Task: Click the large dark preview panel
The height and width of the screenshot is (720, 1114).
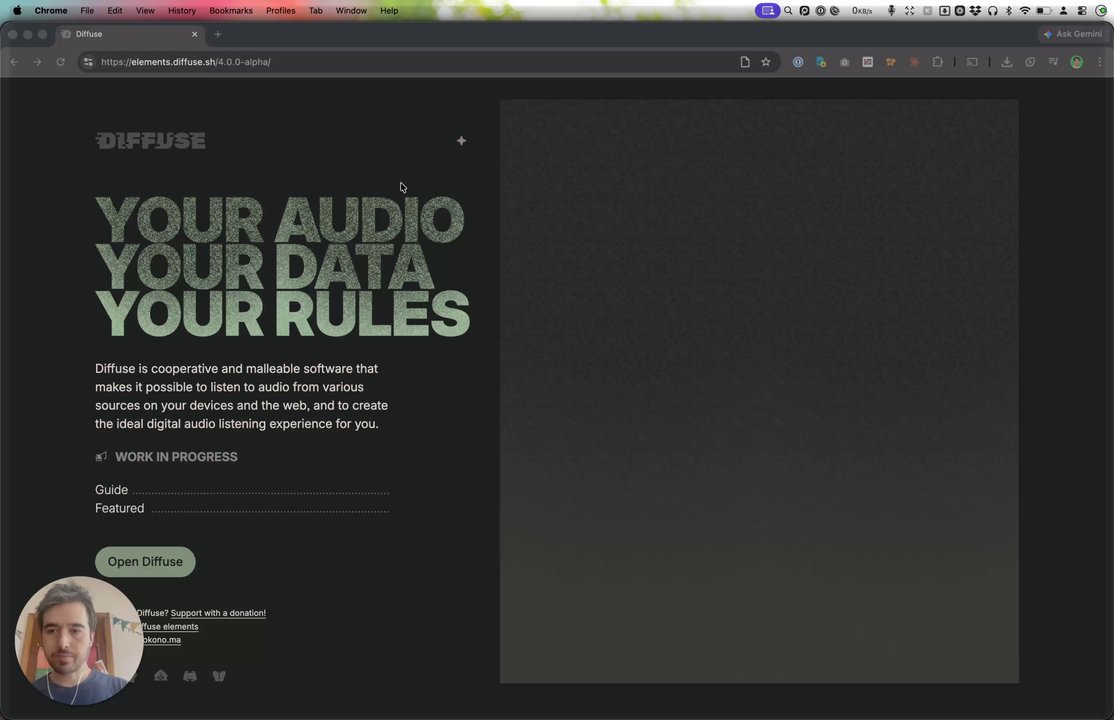Action: [x=759, y=391]
